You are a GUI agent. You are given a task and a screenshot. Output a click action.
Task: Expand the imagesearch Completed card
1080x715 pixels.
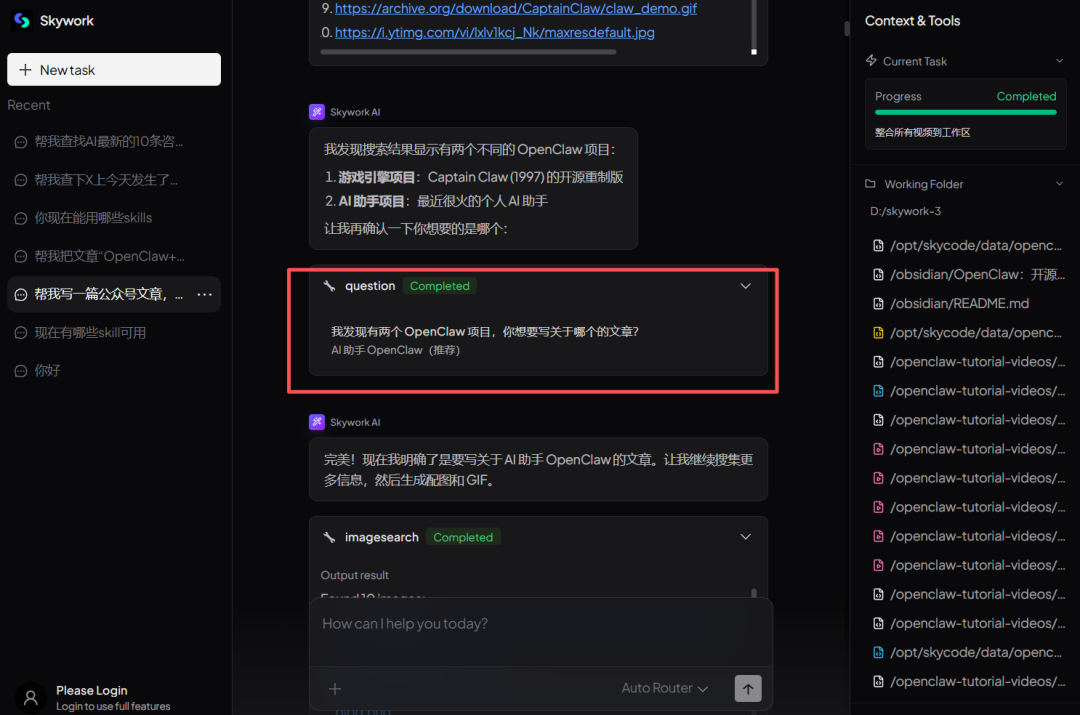[x=745, y=536]
